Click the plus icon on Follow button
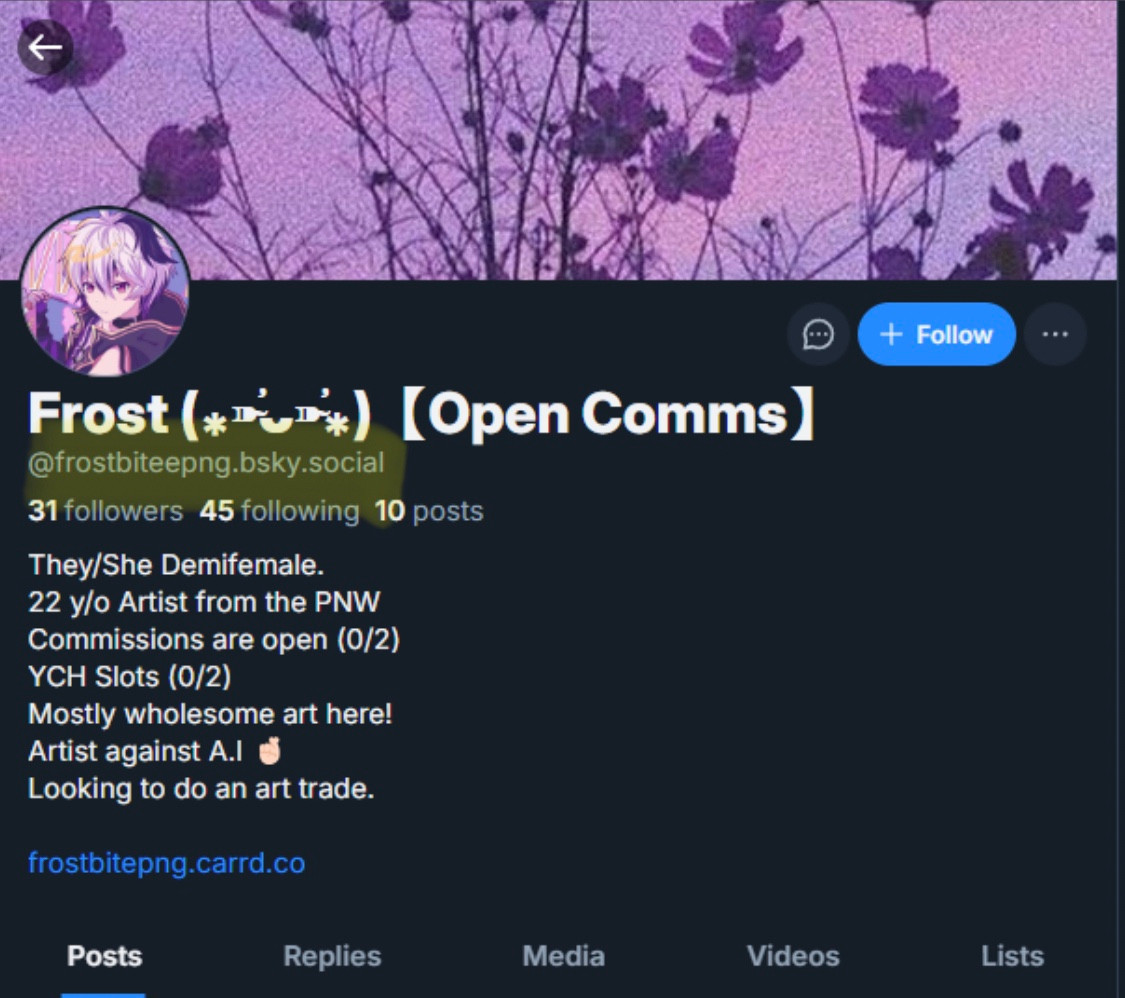1125x998 pixels. [x=890, y=334]
